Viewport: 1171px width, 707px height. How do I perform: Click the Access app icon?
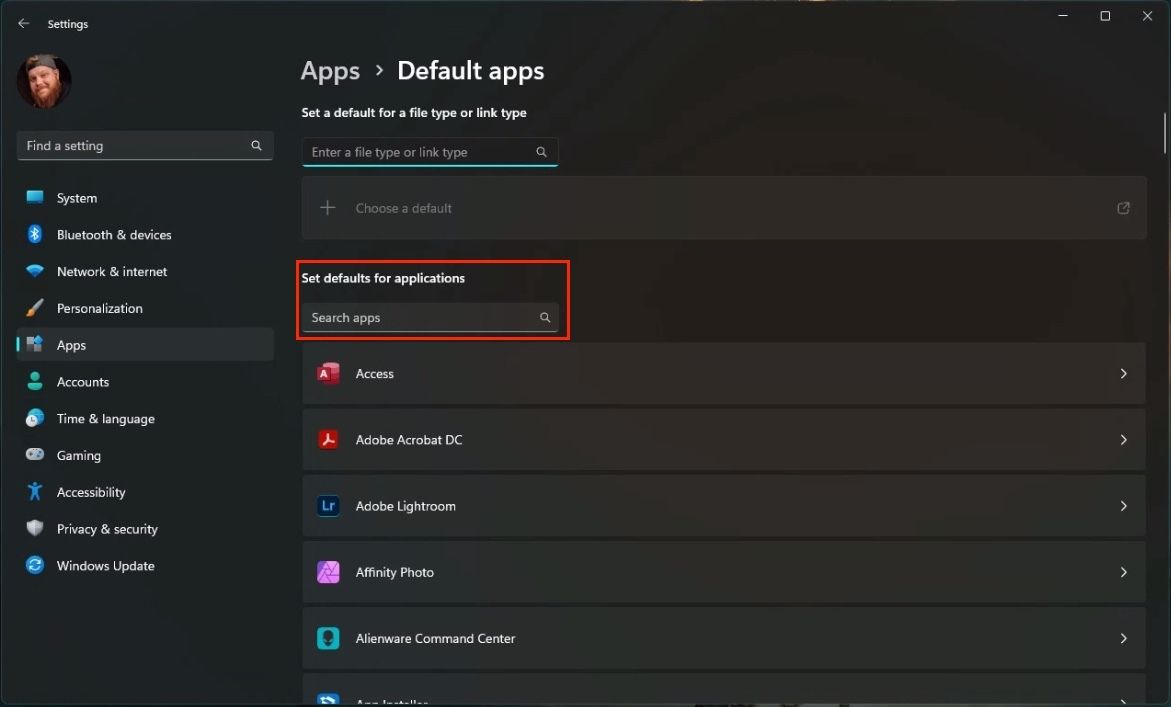[x=328, y=373]
